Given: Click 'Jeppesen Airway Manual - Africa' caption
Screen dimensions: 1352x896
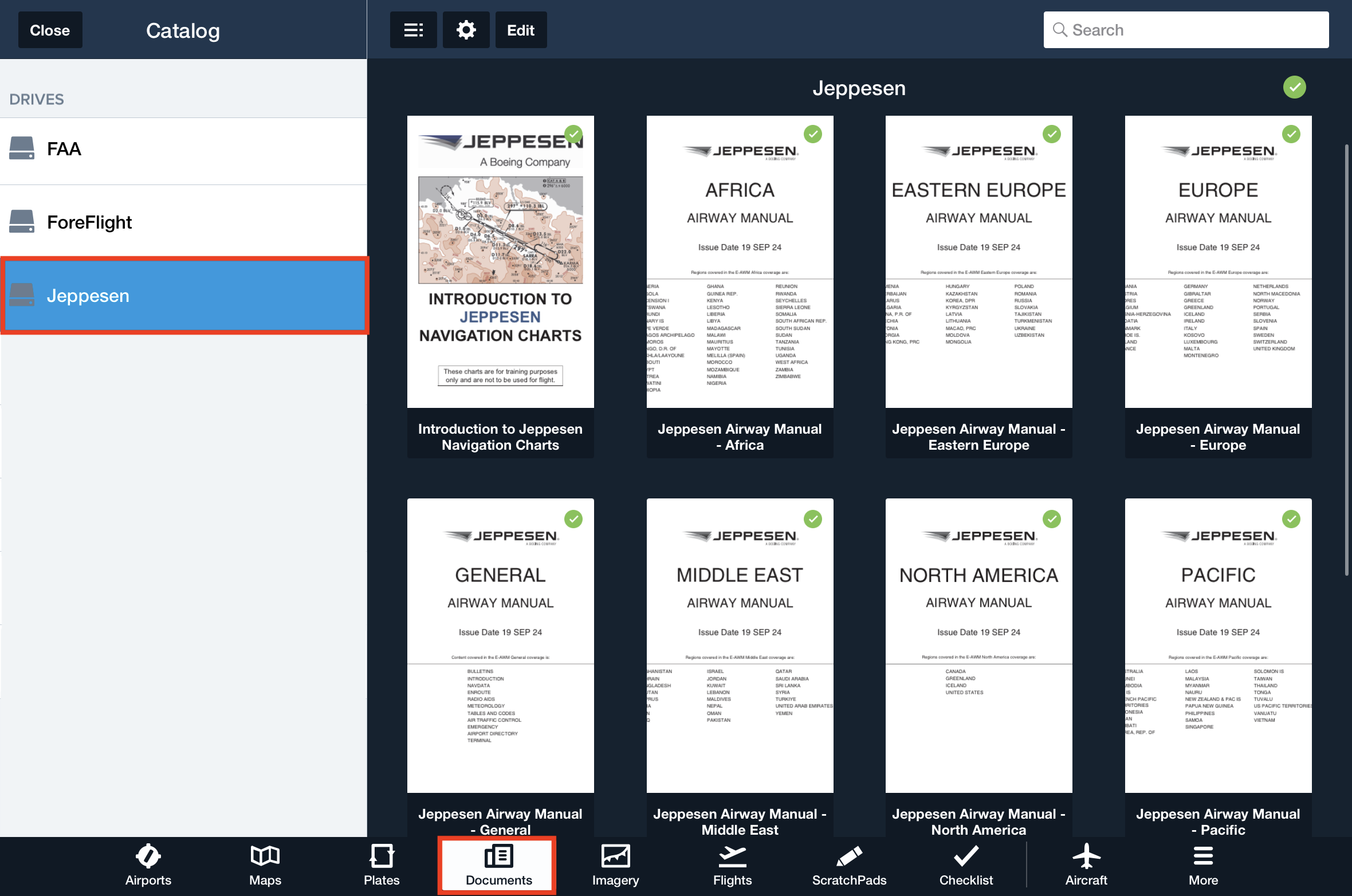Looking at the screenshot, I should [x=740, y=437].
